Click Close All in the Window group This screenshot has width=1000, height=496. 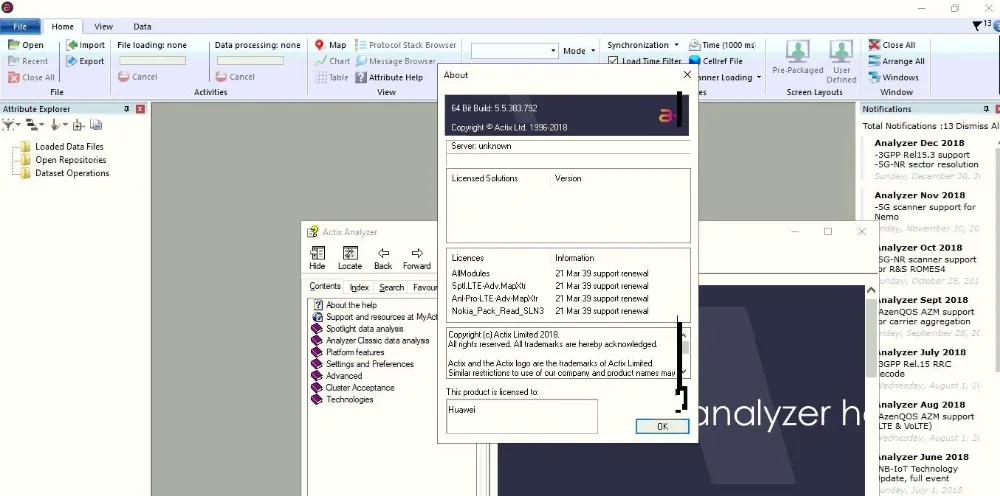pyautogui.click(x=892, y=45)
